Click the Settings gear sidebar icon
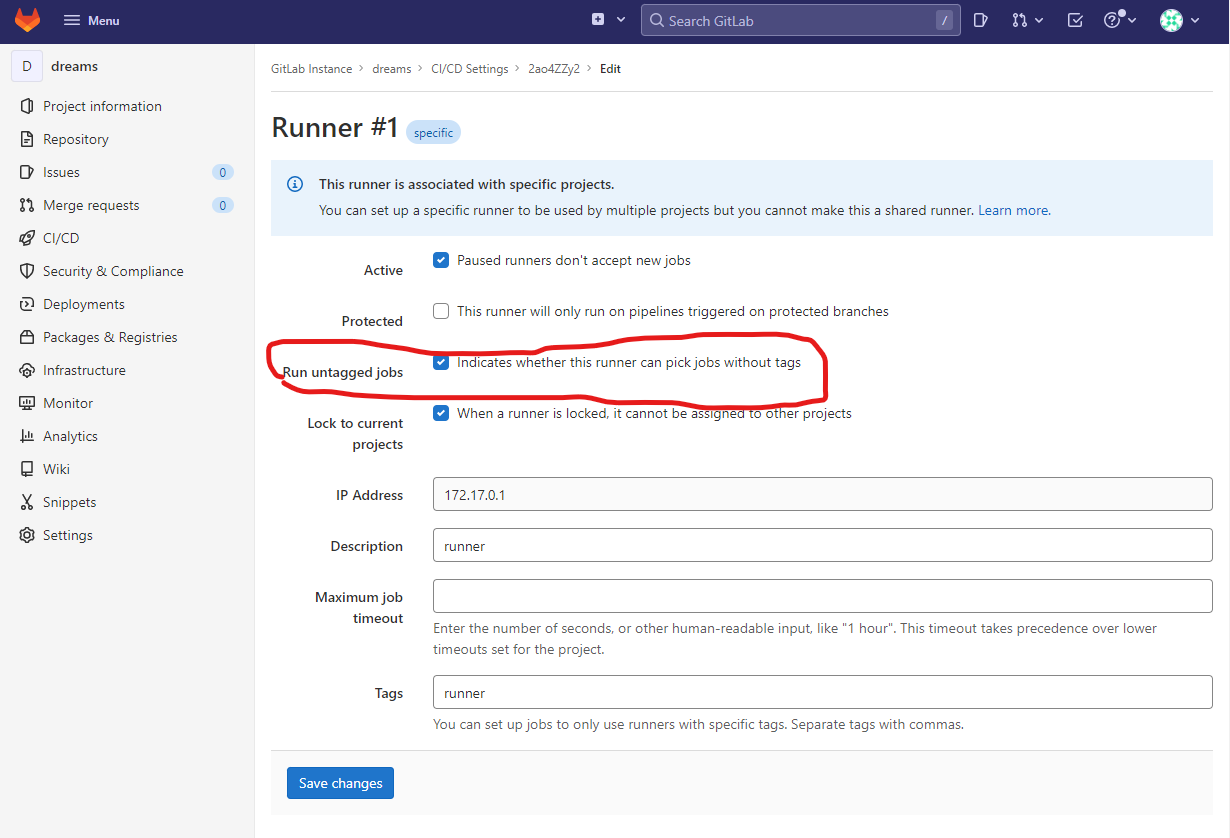This screenshot has width=1230, height=838. pyautogui.click(x=26, y=535)
